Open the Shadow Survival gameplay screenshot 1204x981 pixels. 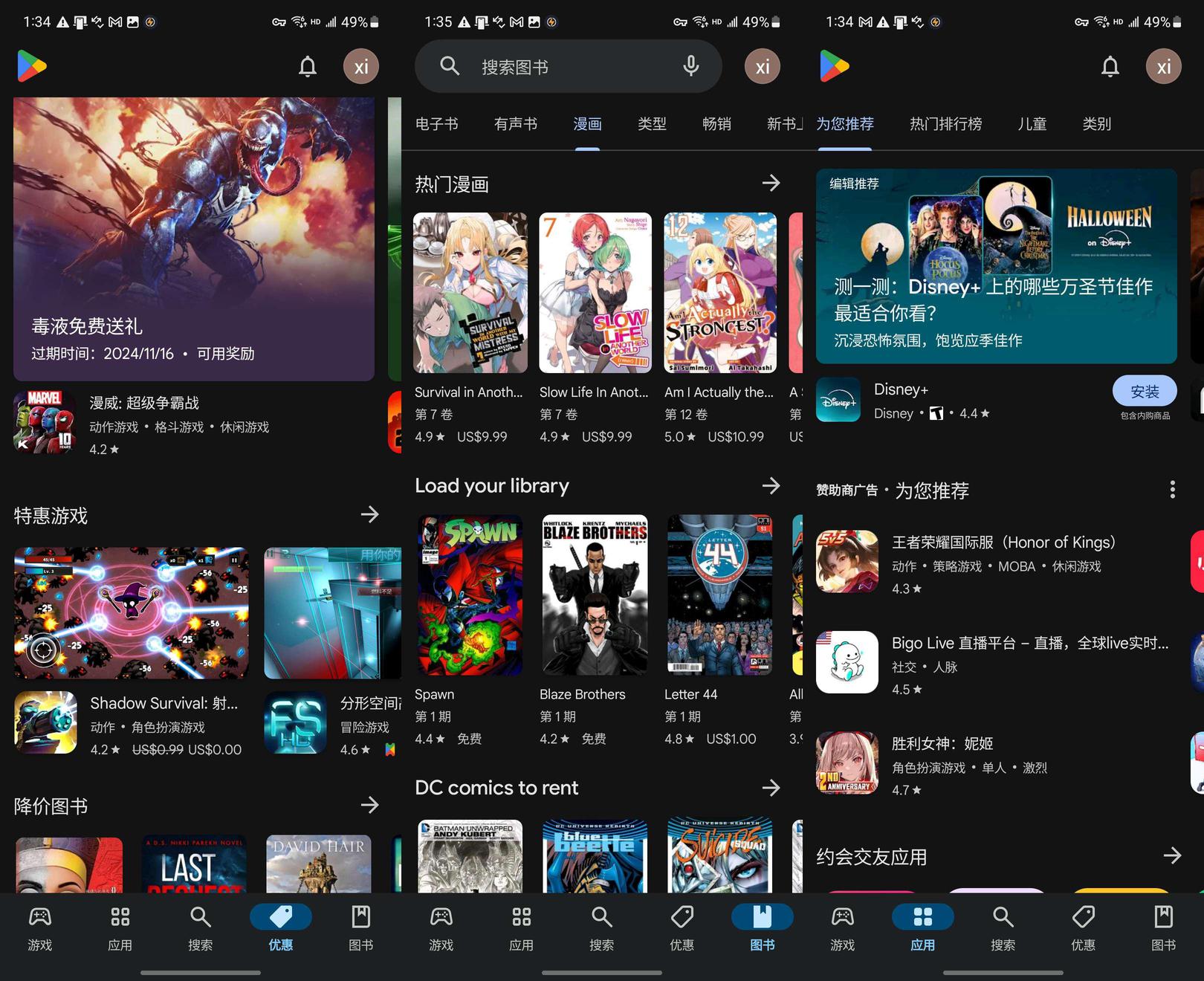[x=132, y=613]
